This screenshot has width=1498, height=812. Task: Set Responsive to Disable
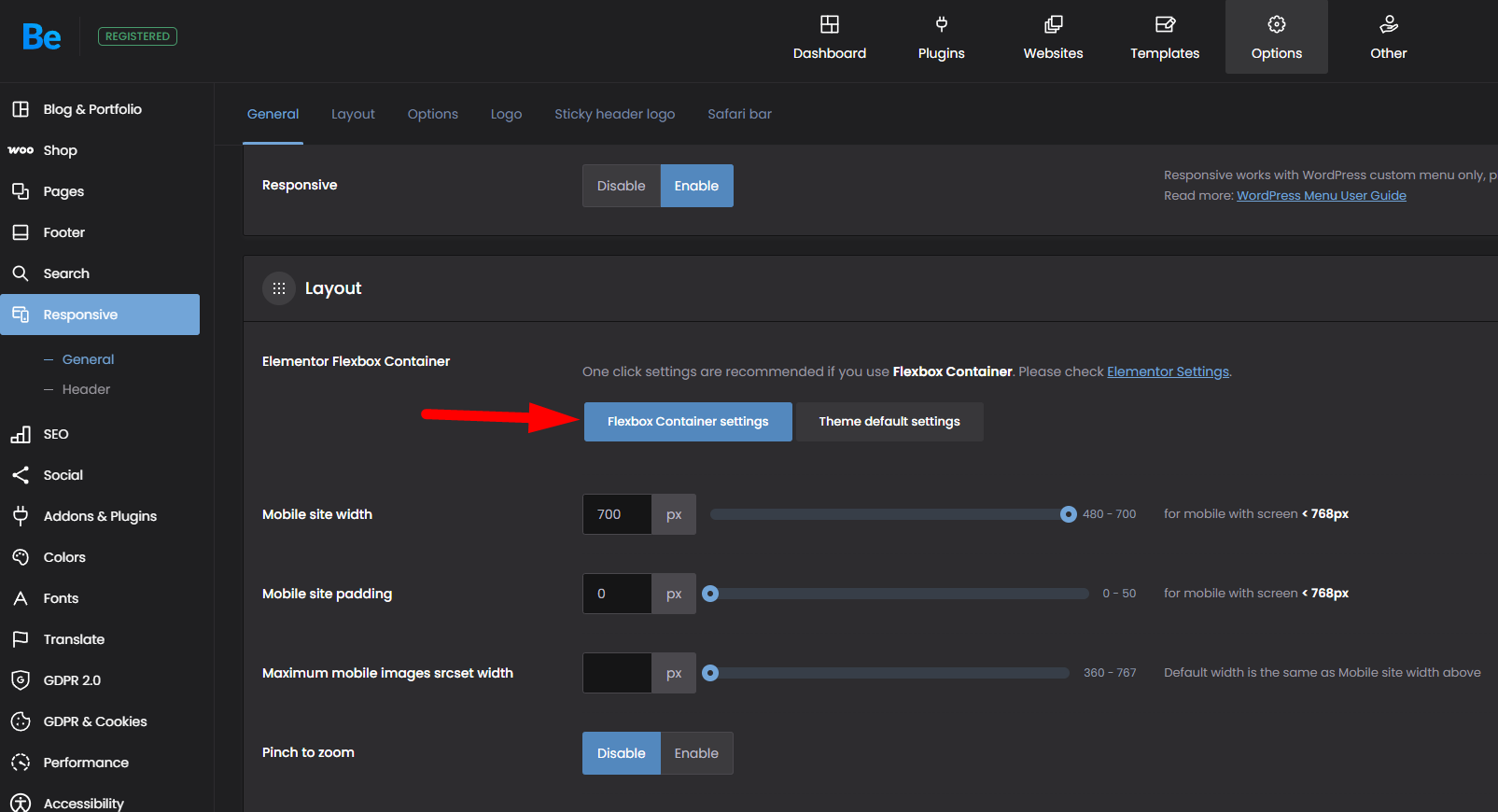[622, 186]
